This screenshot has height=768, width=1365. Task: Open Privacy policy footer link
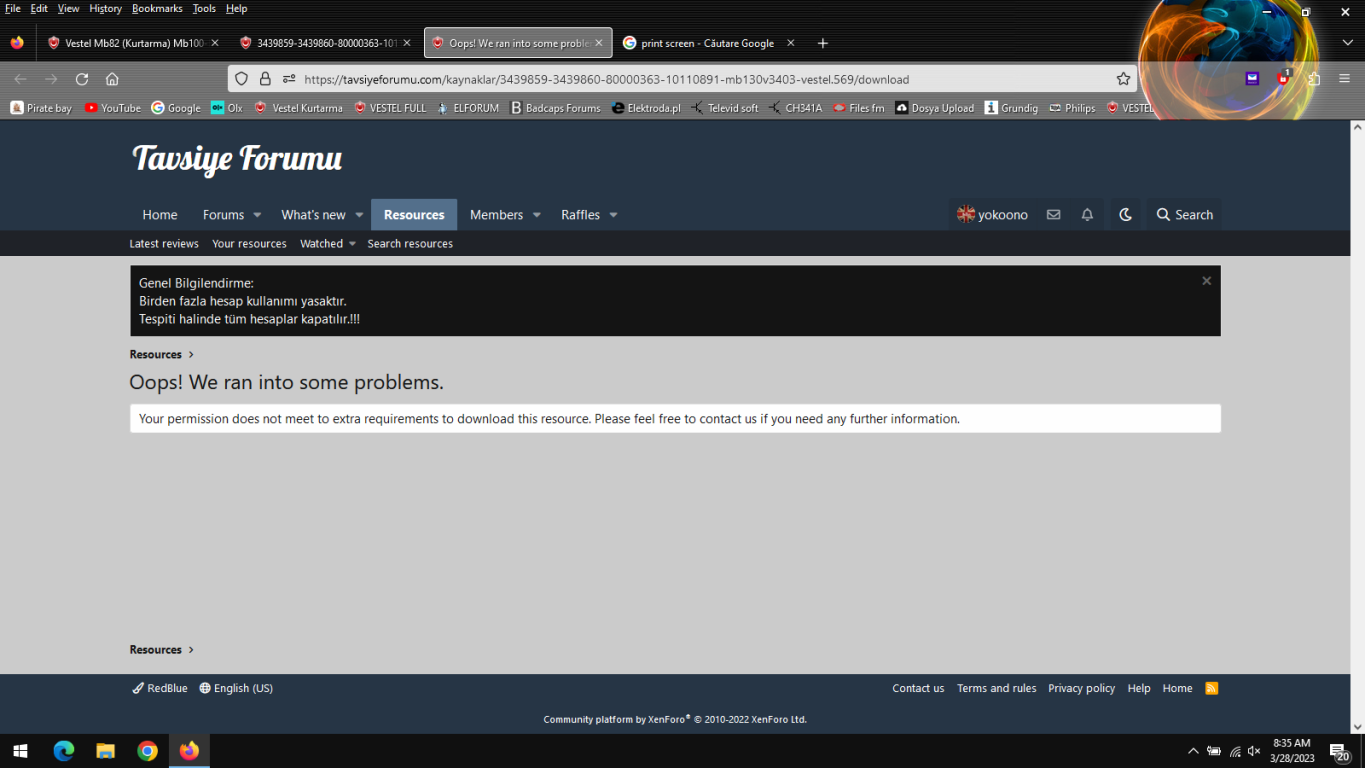(x=1081, y=688)
